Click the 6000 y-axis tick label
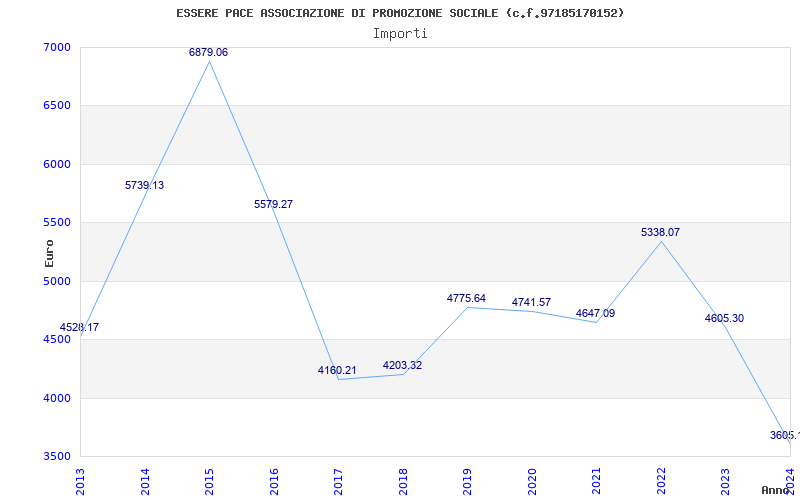This screenshot has height=500, width=800. pos(56,164)
